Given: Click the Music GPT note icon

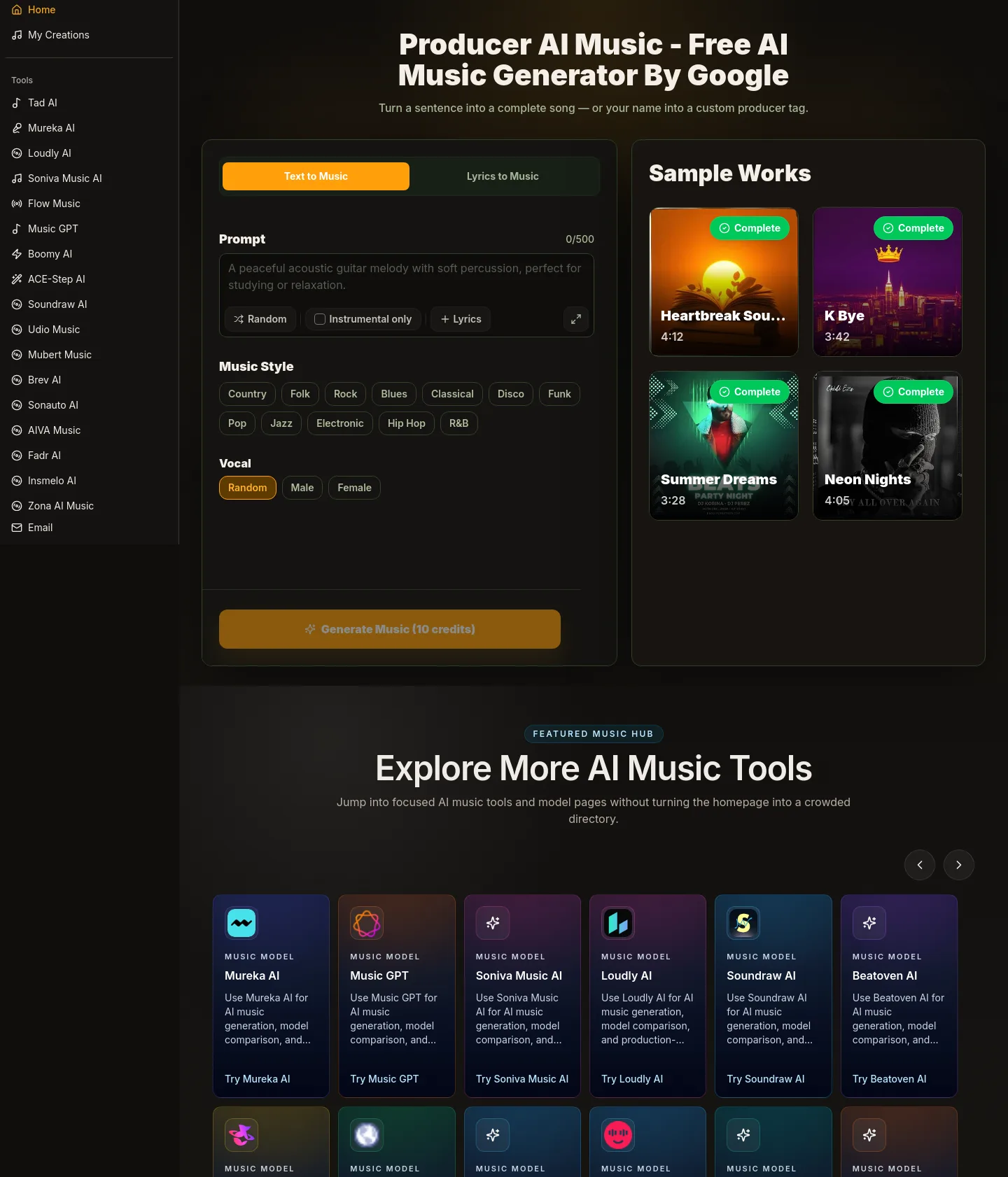Looking at the screenshot, I should (17, 229).
